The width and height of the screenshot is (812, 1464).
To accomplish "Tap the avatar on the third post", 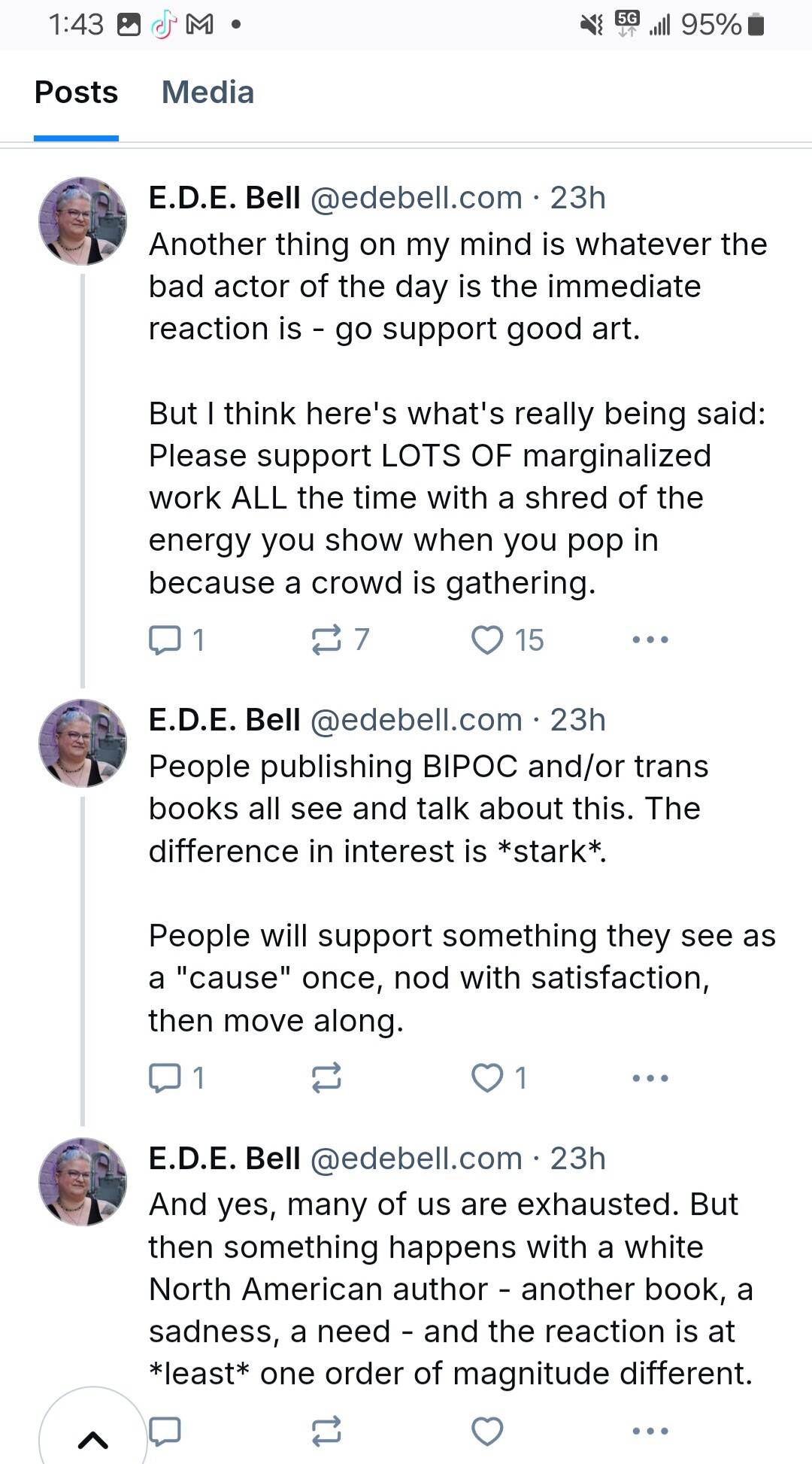I will point(83,1182).
